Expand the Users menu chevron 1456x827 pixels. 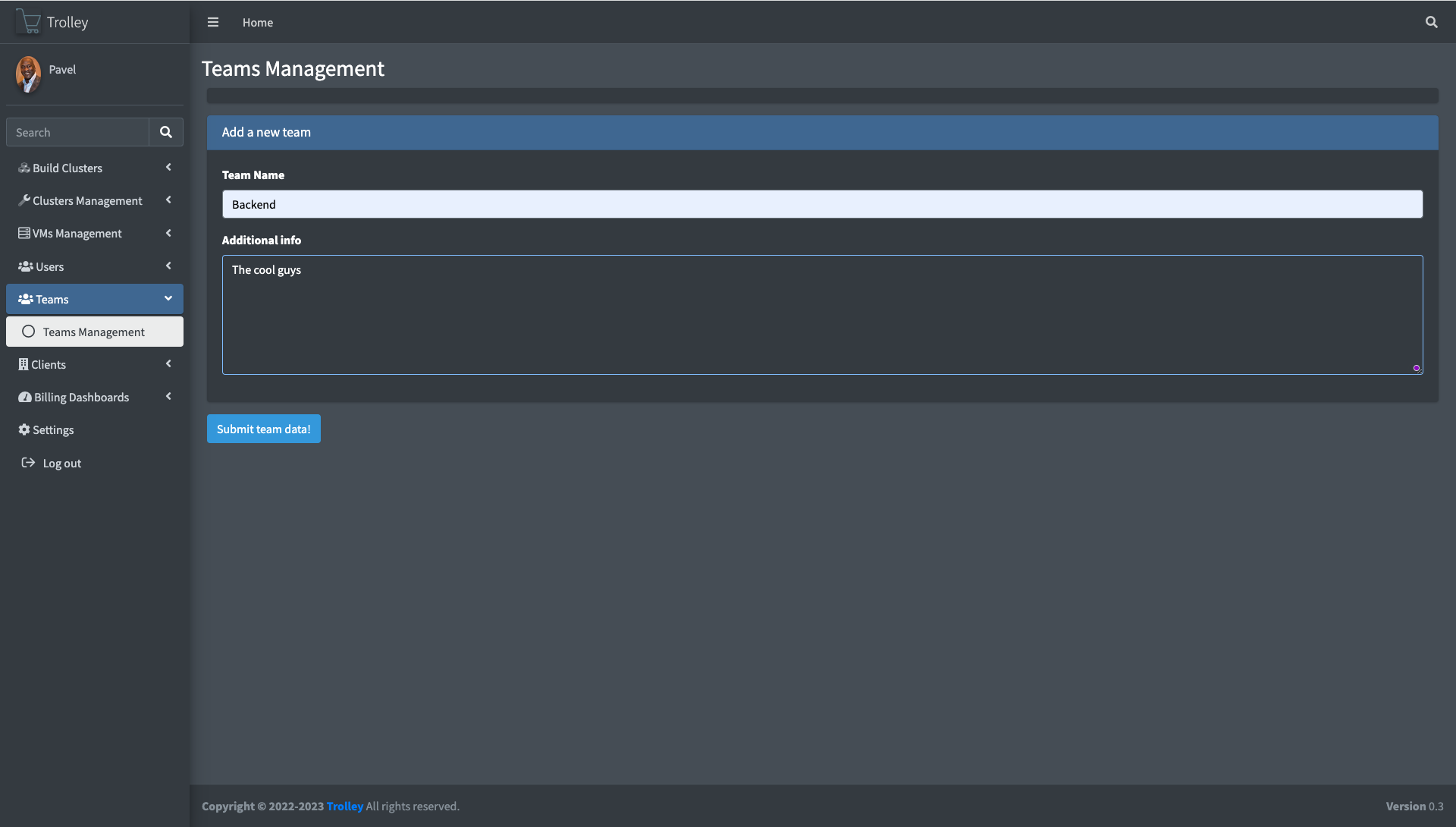coord(168,266)
